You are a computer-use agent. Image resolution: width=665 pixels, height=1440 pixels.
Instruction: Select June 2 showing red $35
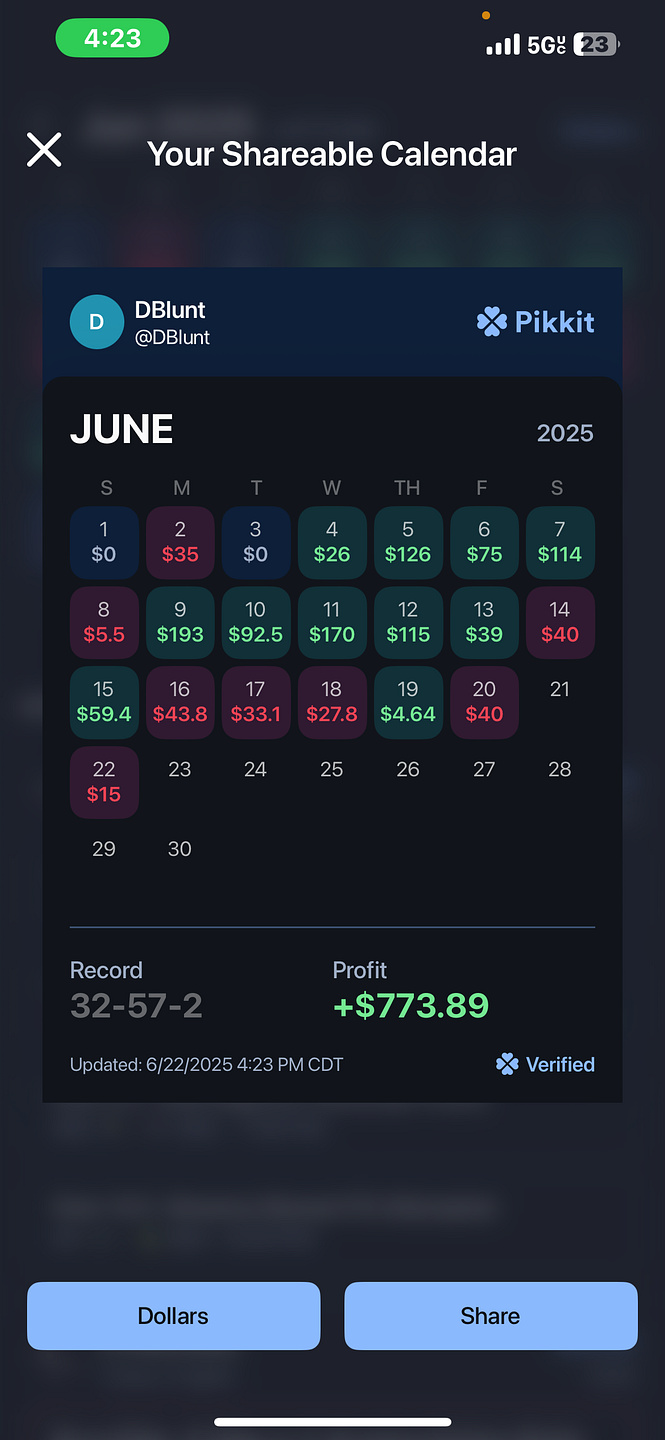click(x=180, y=542)
